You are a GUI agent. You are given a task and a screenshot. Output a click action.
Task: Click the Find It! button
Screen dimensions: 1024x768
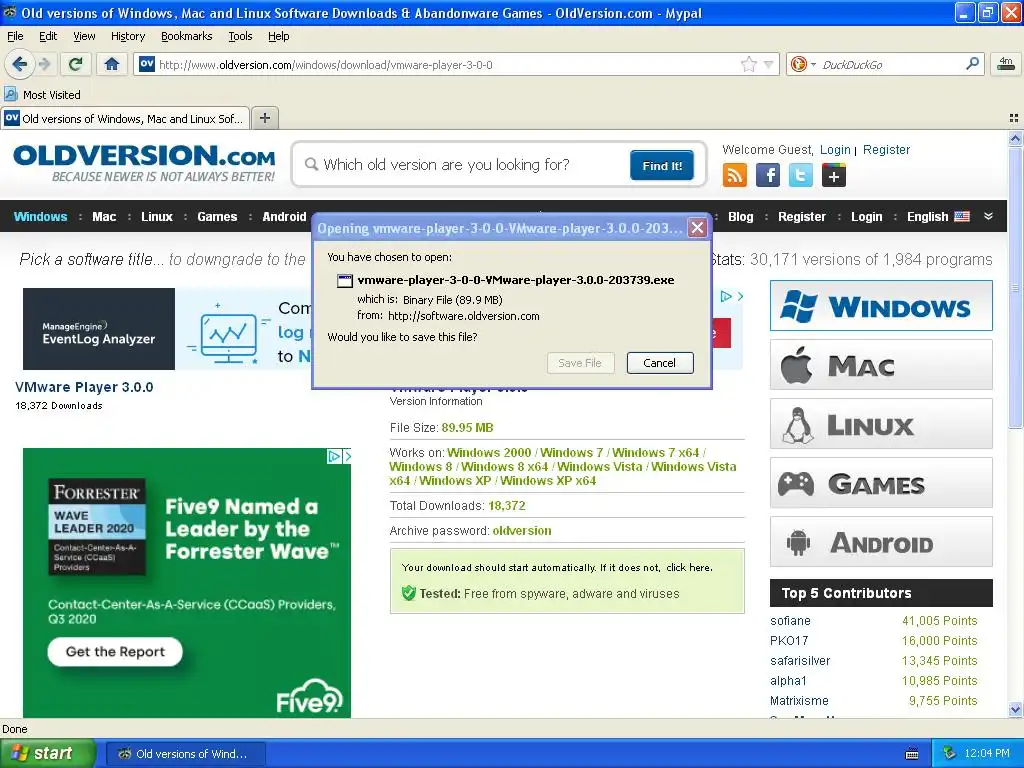pos(662,165)
